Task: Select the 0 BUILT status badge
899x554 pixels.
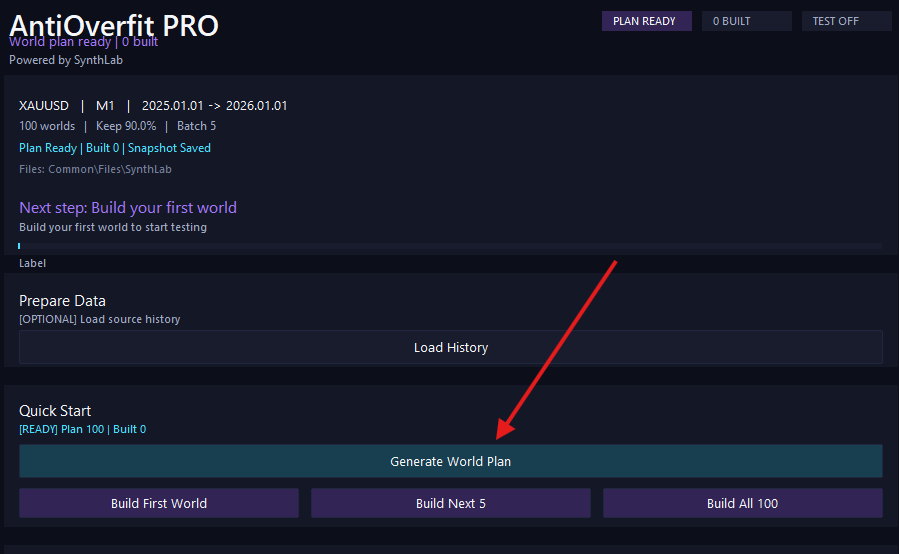Action: [x=746, y=21]
